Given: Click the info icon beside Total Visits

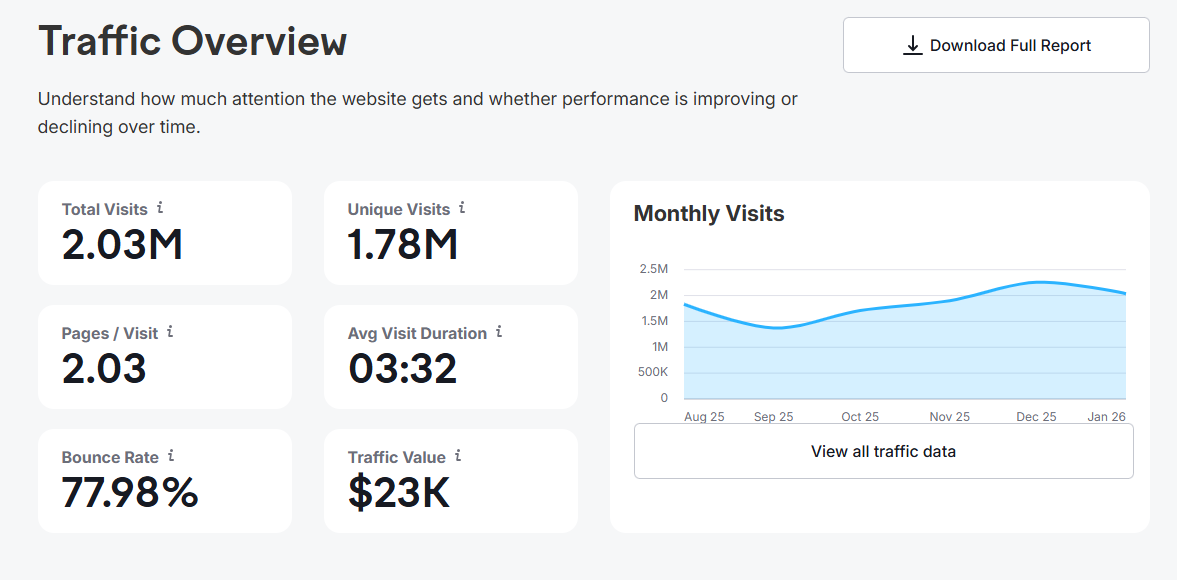Looking at the screenshot, I should (x=160, y=208).
